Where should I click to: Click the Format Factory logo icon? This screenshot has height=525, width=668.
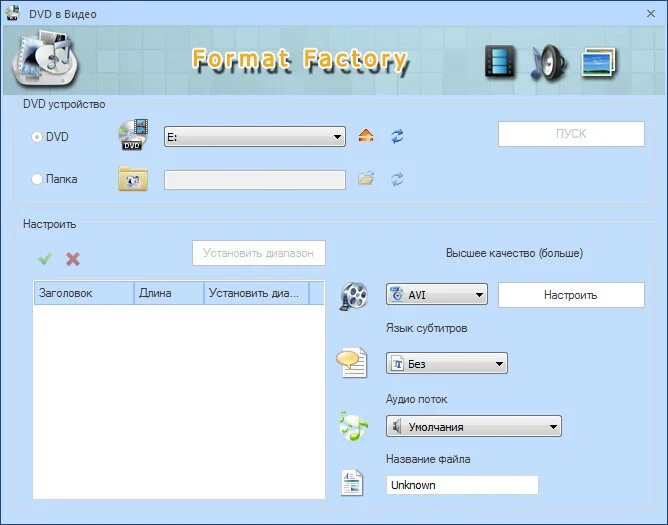(45, 58)
